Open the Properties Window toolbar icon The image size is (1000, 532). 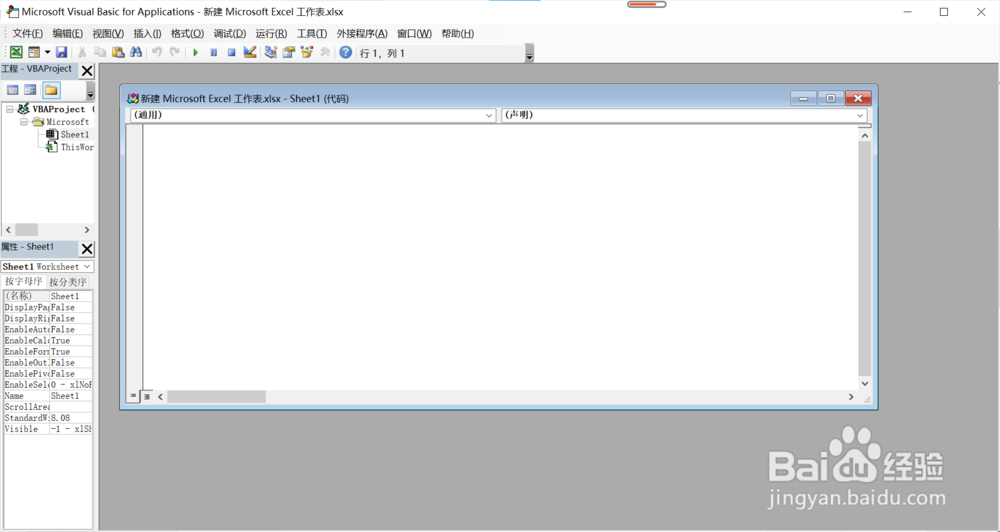289,52
